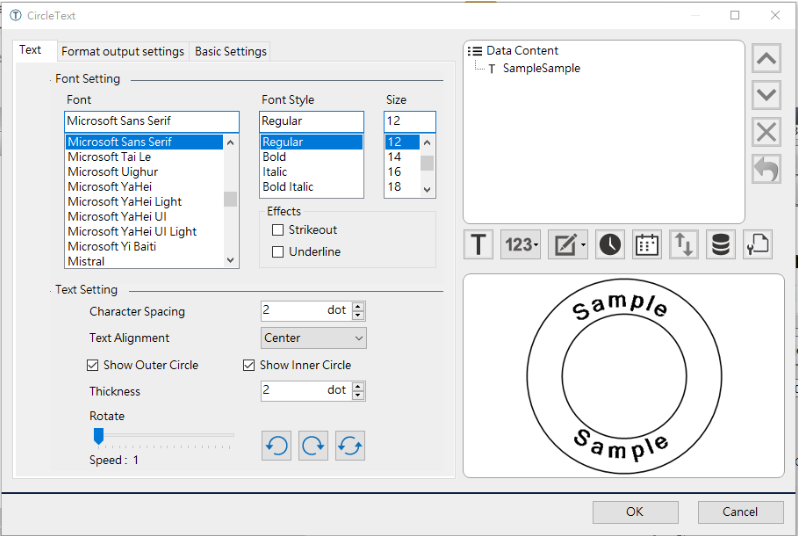The image size is (798, 536).
Task: Click the Cancel button
Action: [x=740, y=512]
